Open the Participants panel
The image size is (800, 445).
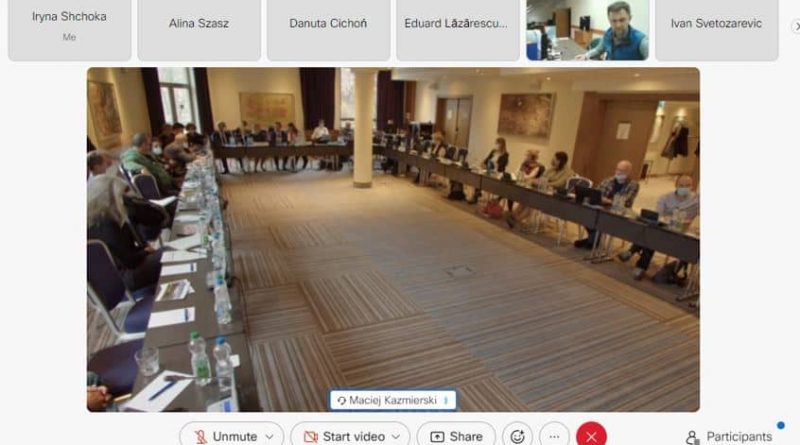(729, 437)
